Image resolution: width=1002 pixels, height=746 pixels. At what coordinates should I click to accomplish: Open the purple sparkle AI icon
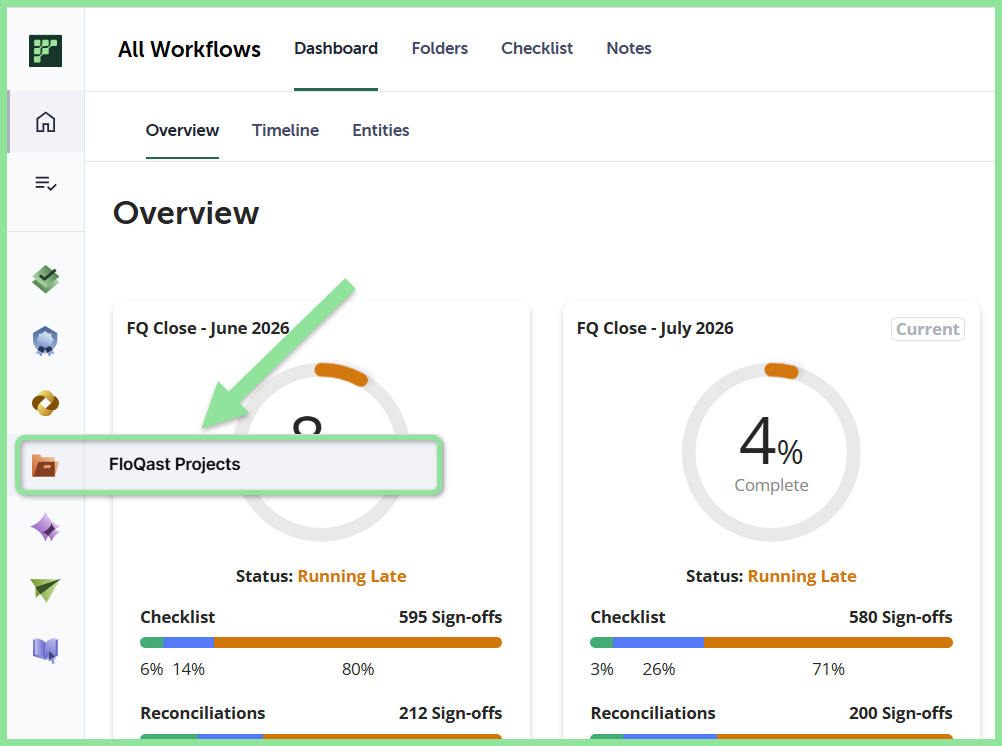[x=45, y=527]
